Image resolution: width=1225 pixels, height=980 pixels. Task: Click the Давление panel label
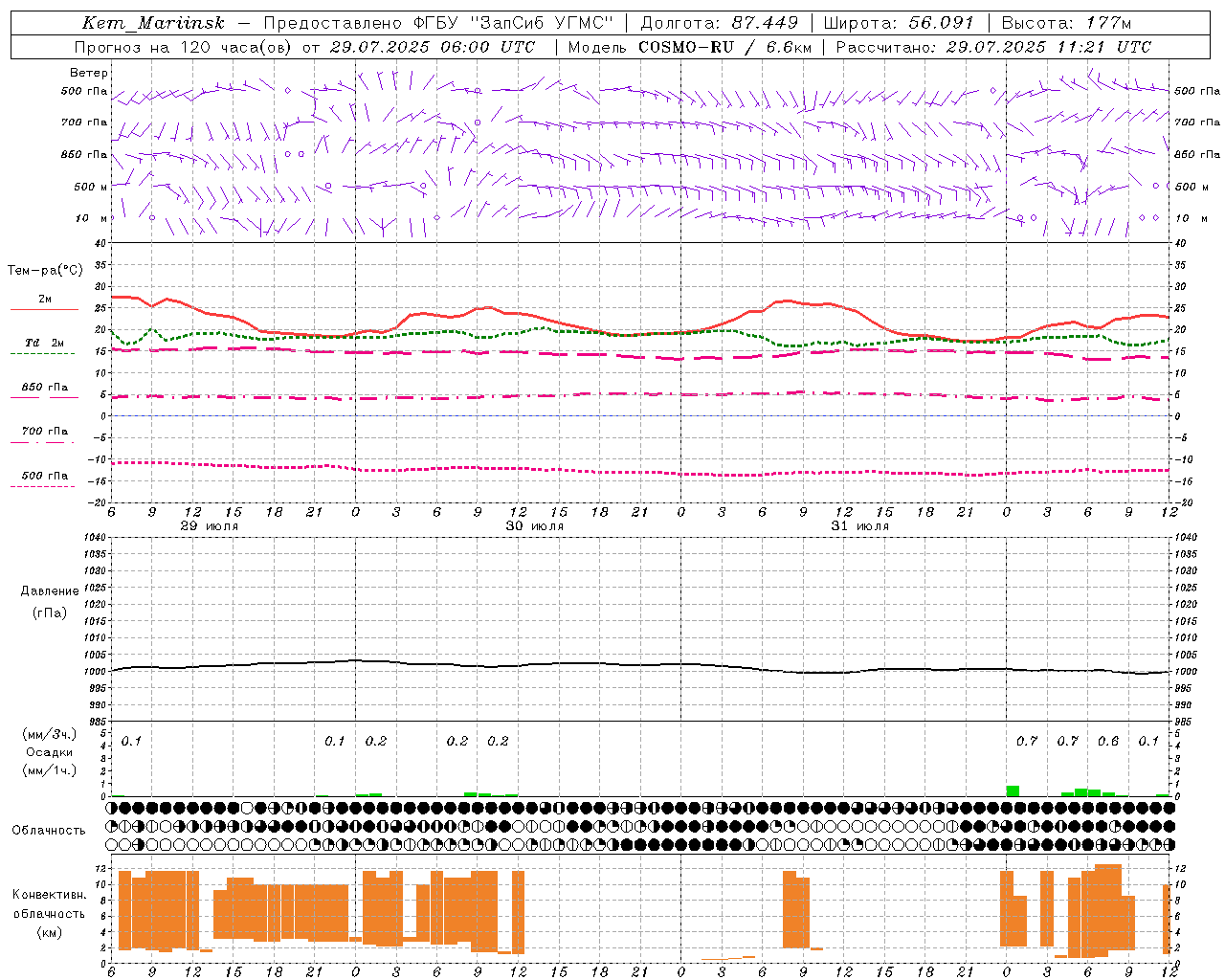pos(50,591)
